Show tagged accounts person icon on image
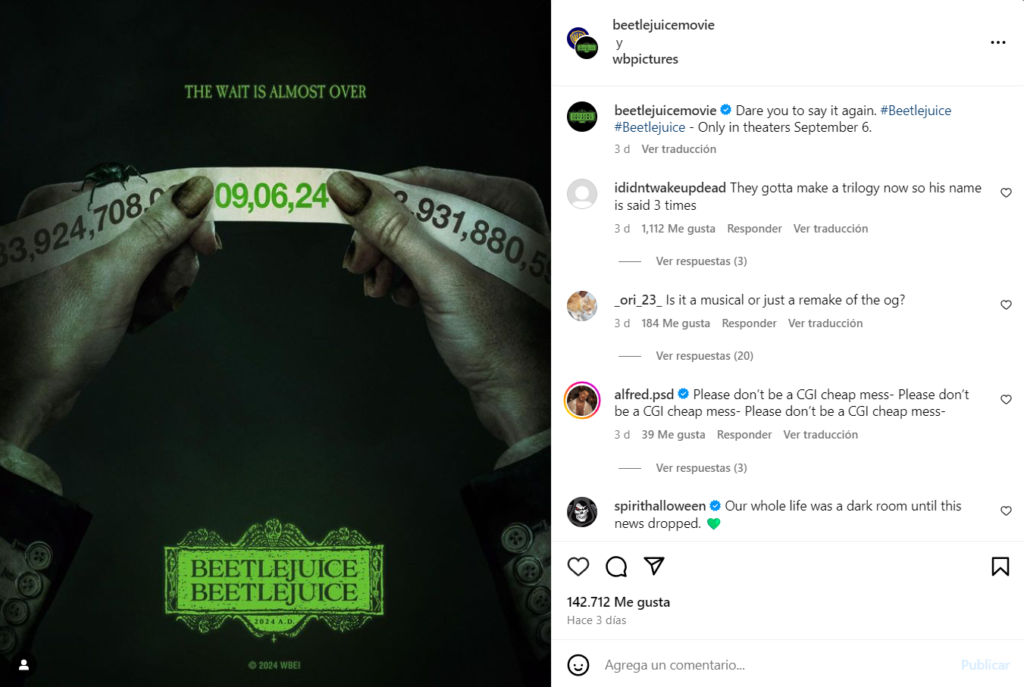The image size is (1024, 687). click(24, 665)
